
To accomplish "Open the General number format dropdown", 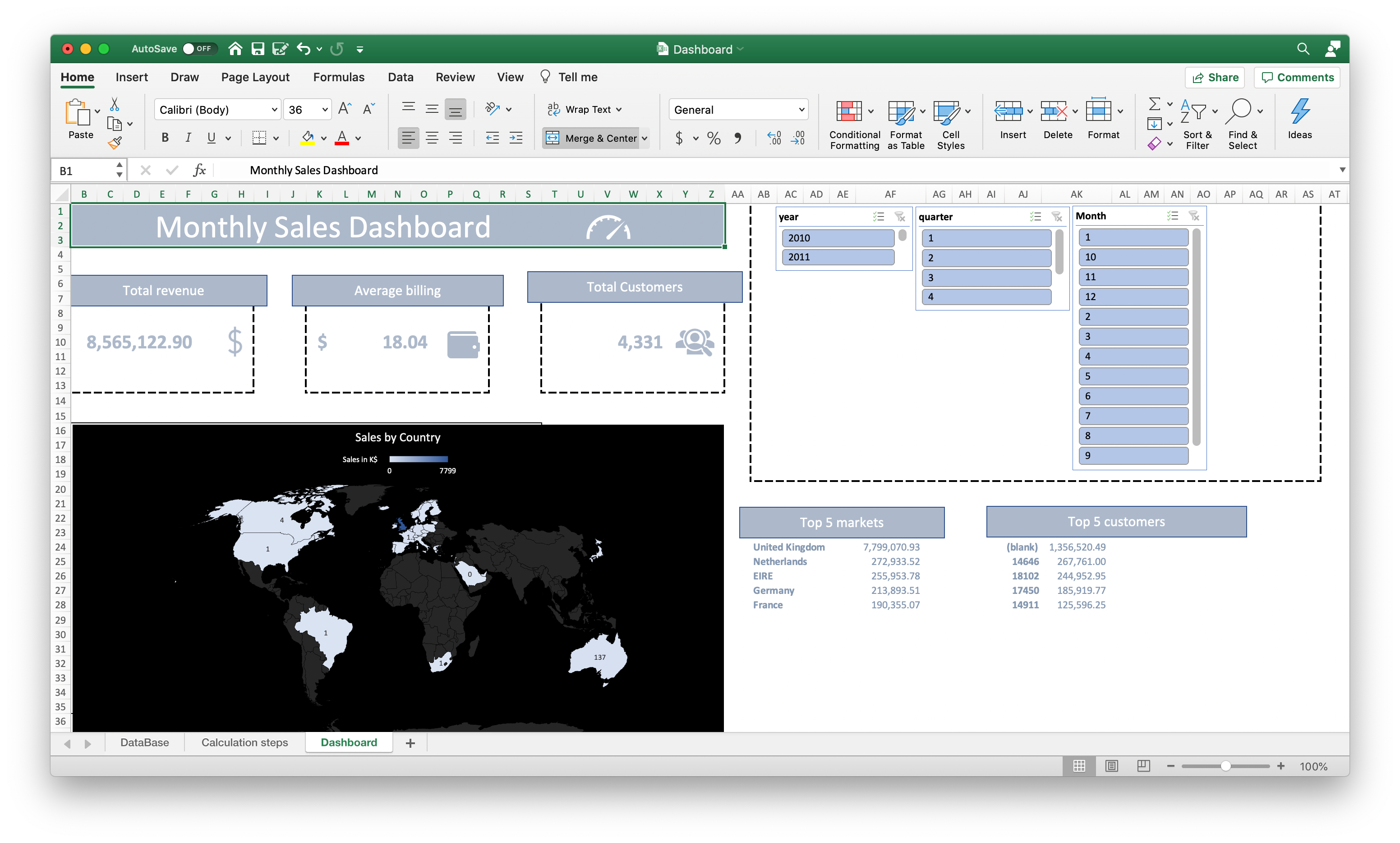I will 801,110.
